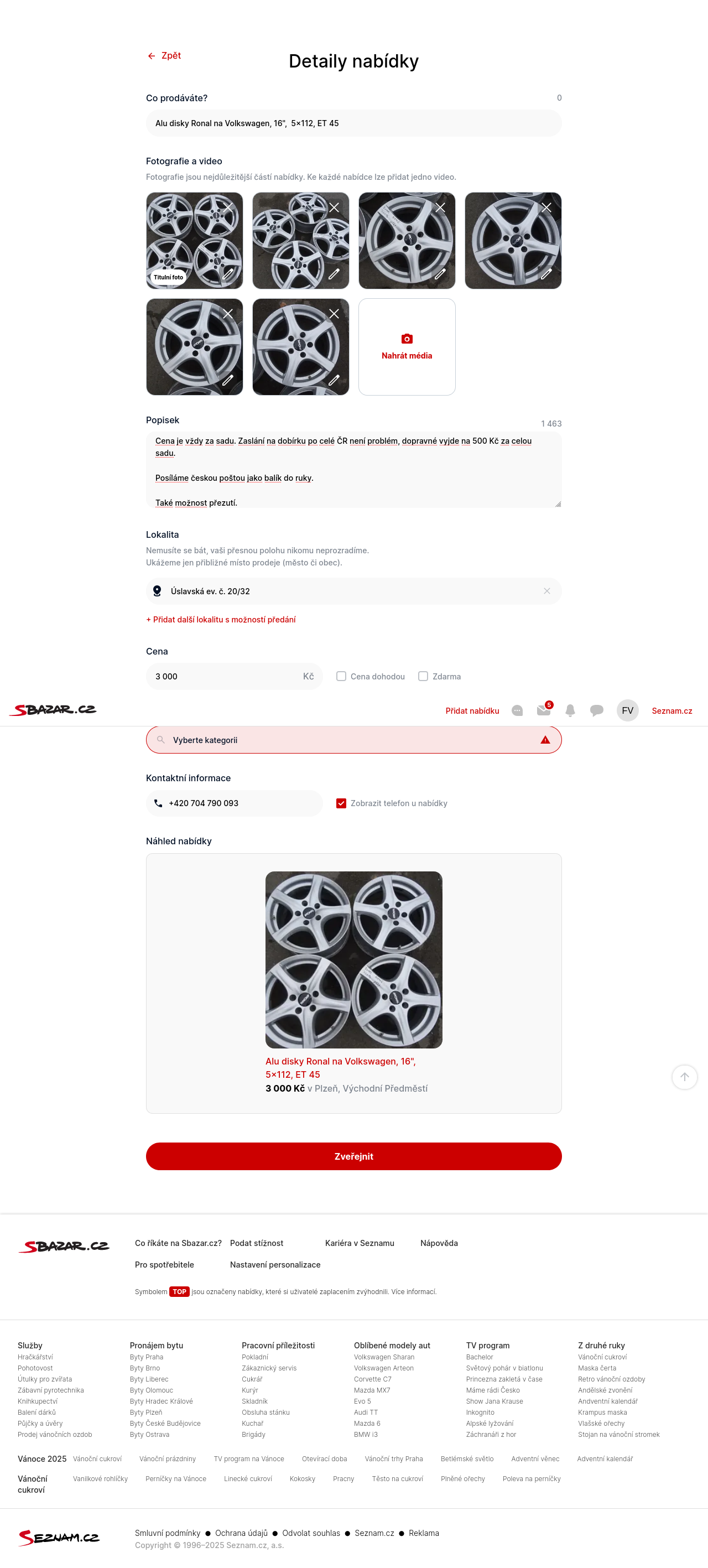
Task: Expand adding another location with handover option
Action: click(x=221, y=620)
